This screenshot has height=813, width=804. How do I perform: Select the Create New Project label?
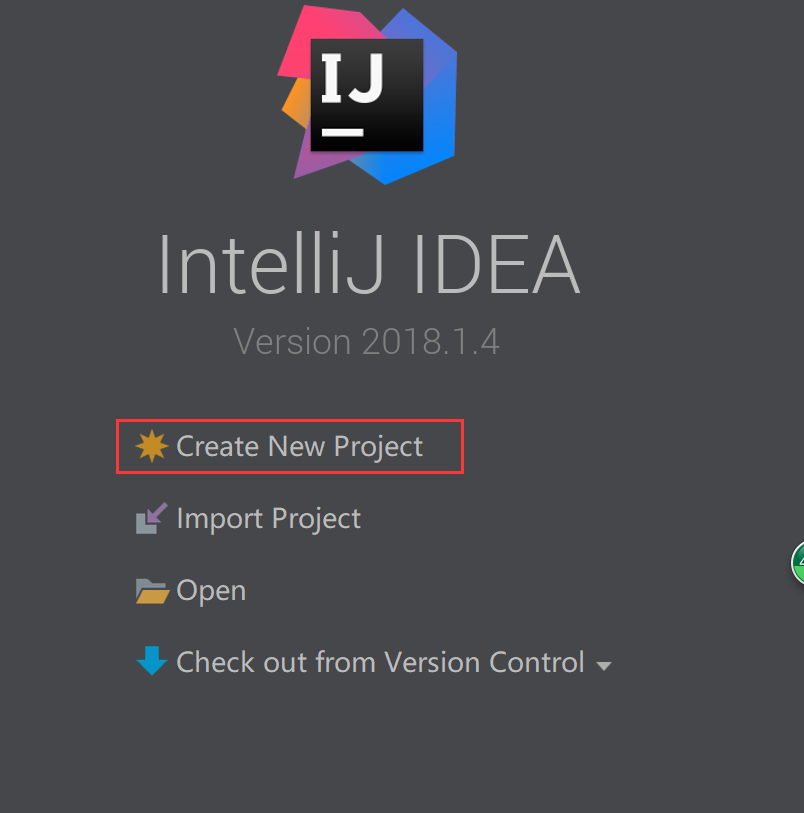click(x=300, y=446)
